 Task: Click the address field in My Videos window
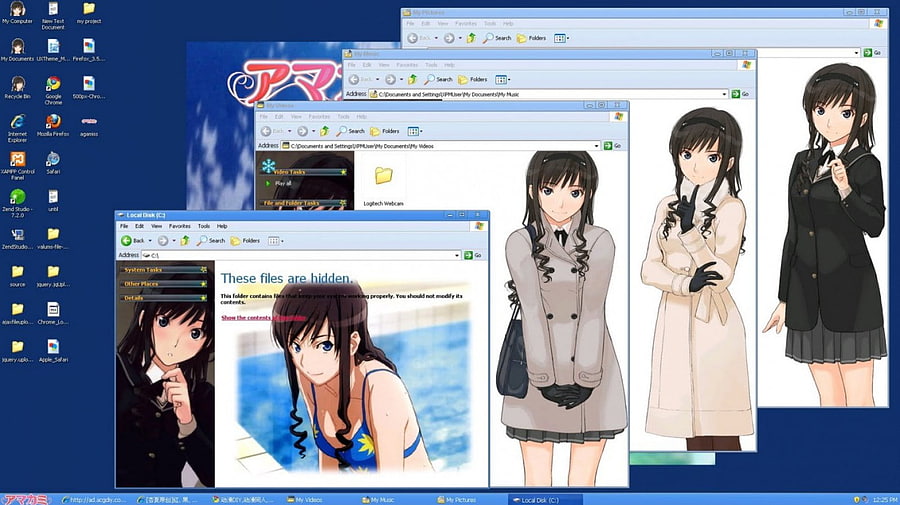(441, 146)
